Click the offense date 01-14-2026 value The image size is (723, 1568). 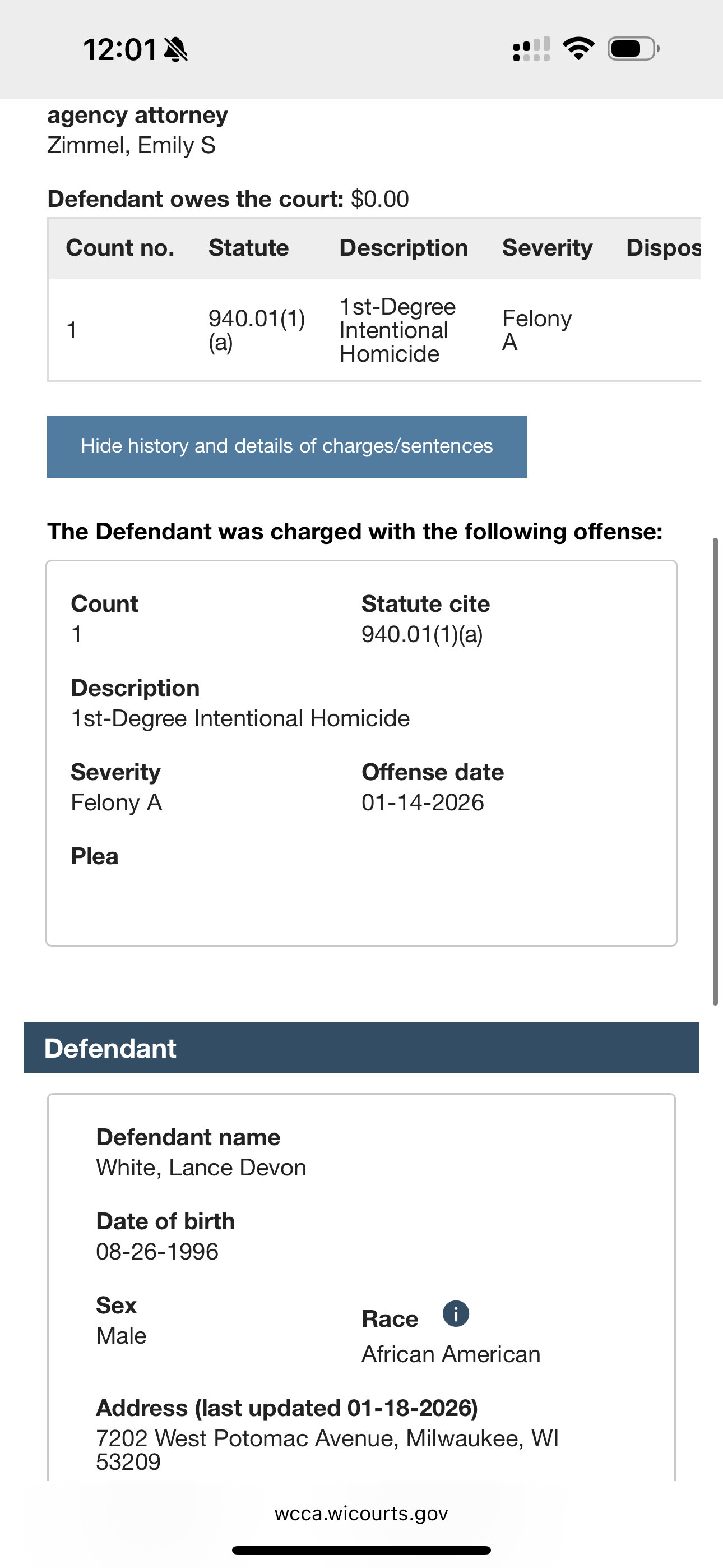(423, 803)
